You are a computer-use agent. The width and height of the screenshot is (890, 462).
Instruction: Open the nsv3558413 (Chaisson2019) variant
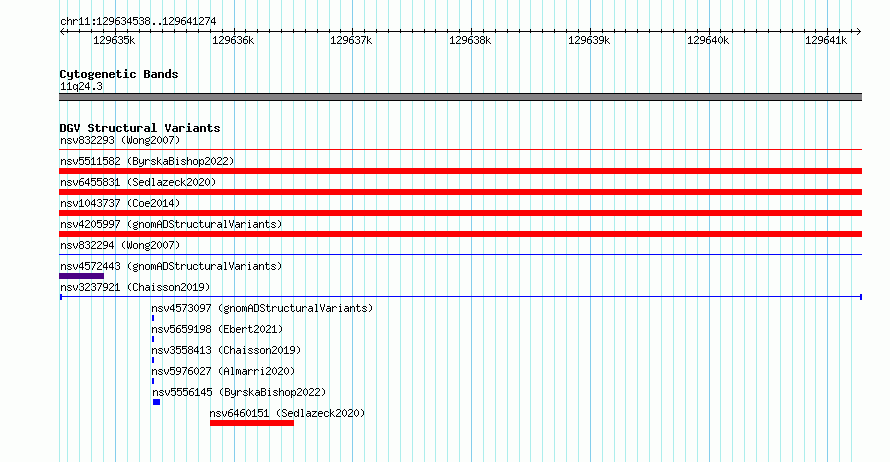click(x=226, y=350)
